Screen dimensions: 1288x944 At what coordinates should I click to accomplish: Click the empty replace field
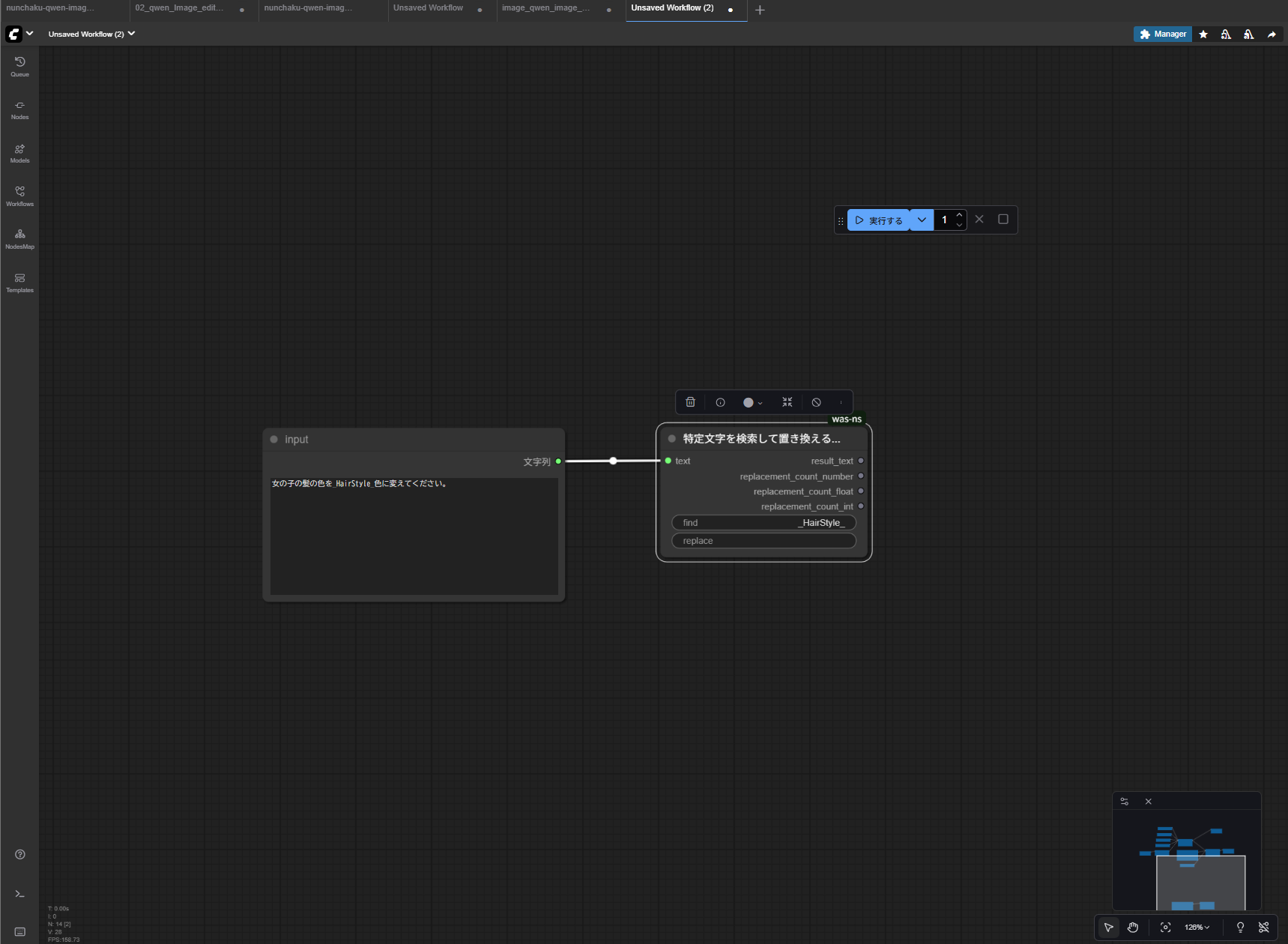pyautogui.click(x=764, y=541)
